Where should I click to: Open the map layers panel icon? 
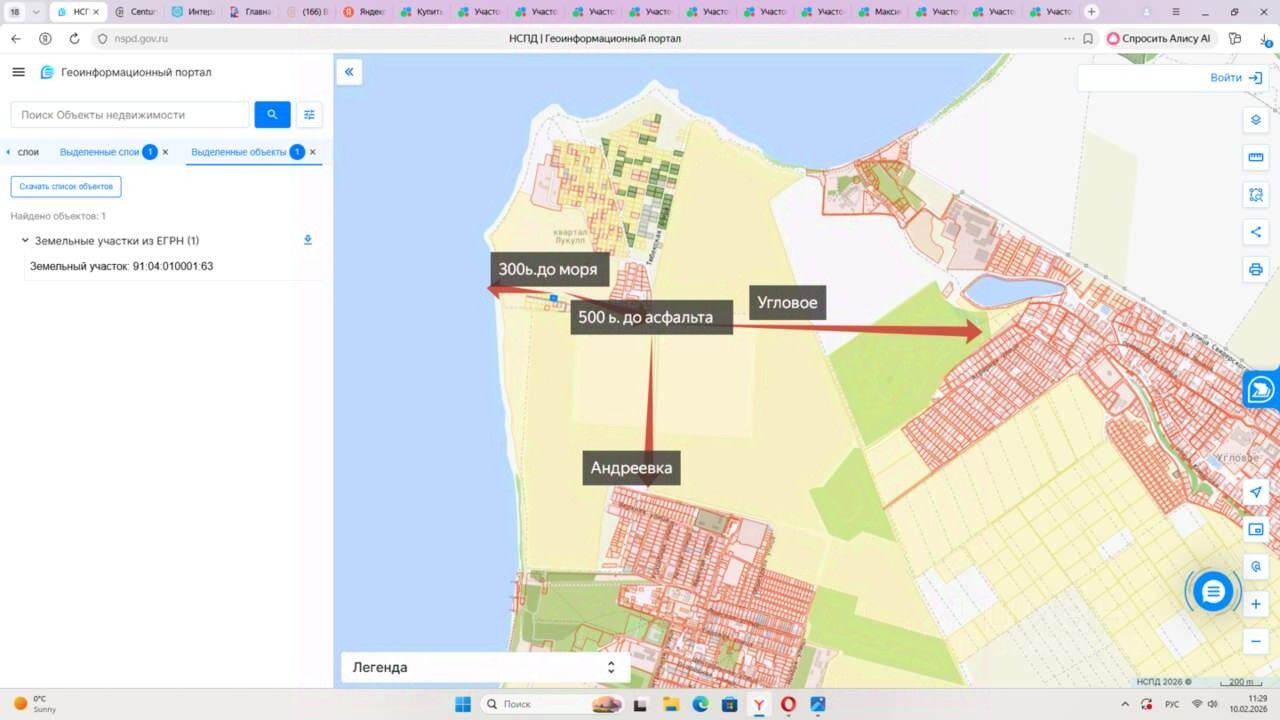pos(1256,120)
